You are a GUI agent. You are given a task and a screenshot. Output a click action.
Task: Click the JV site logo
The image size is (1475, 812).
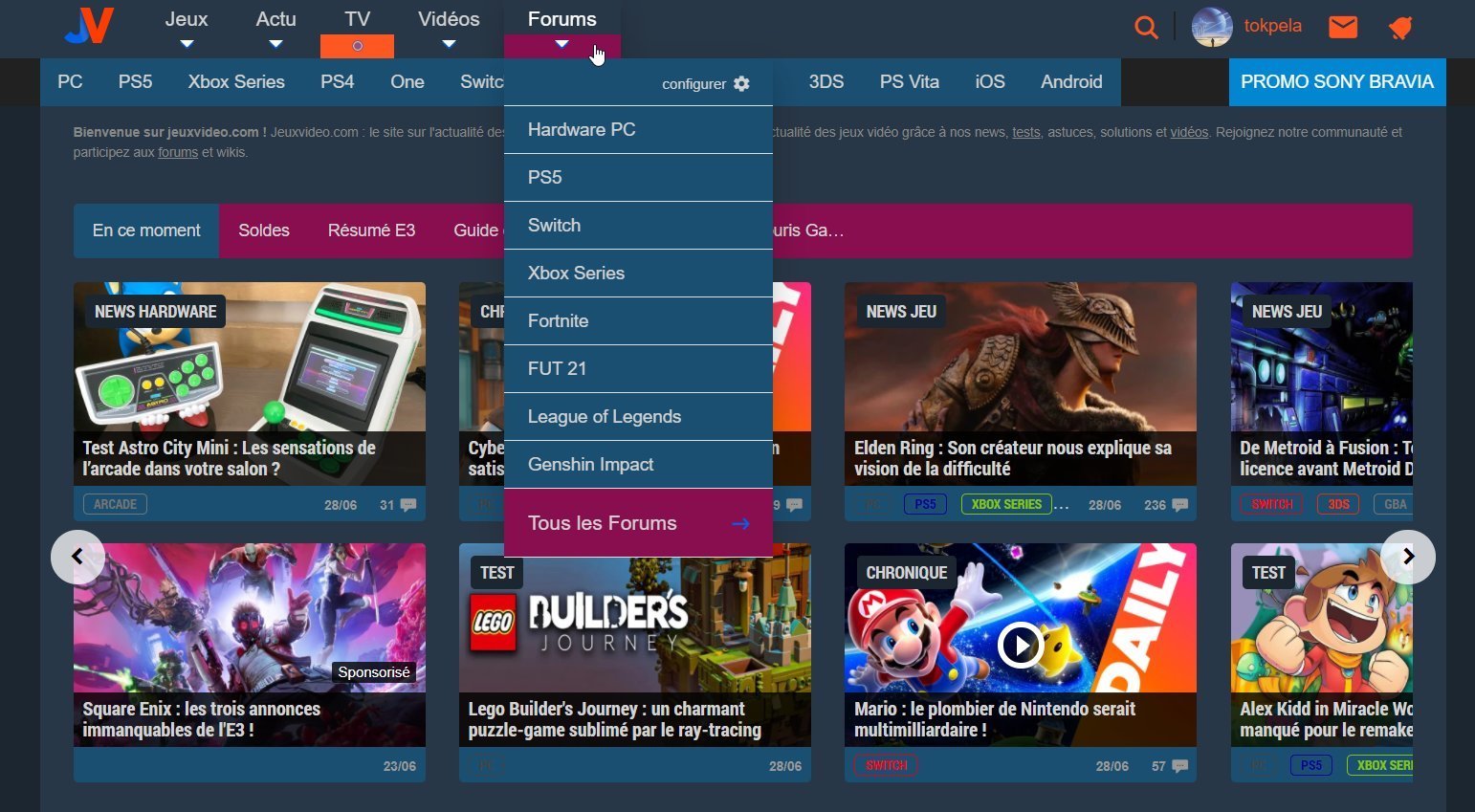pos(89,26)
